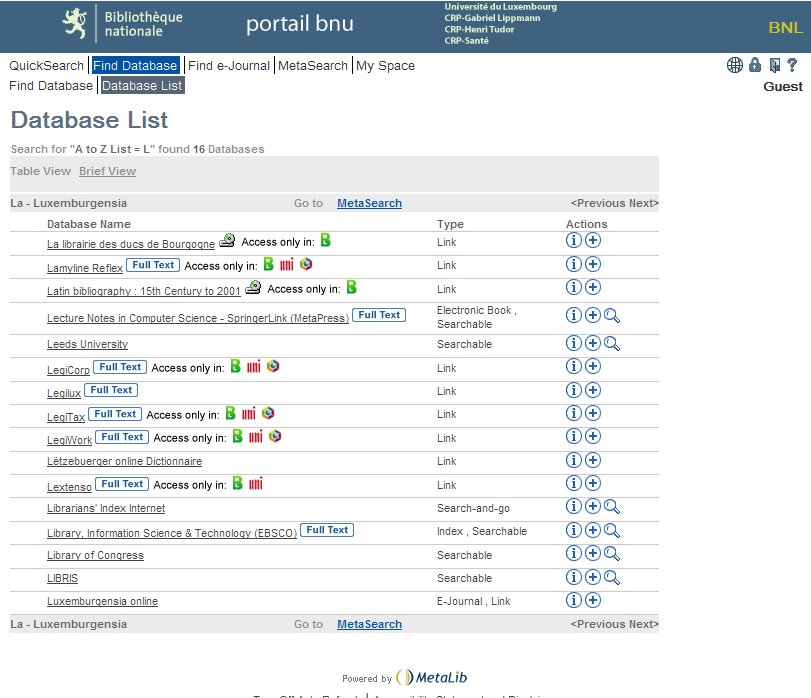Screen dimensions: 811x698
Task: Click the padlock login icon
Action: pyautogui.click(x=755, y=65)
